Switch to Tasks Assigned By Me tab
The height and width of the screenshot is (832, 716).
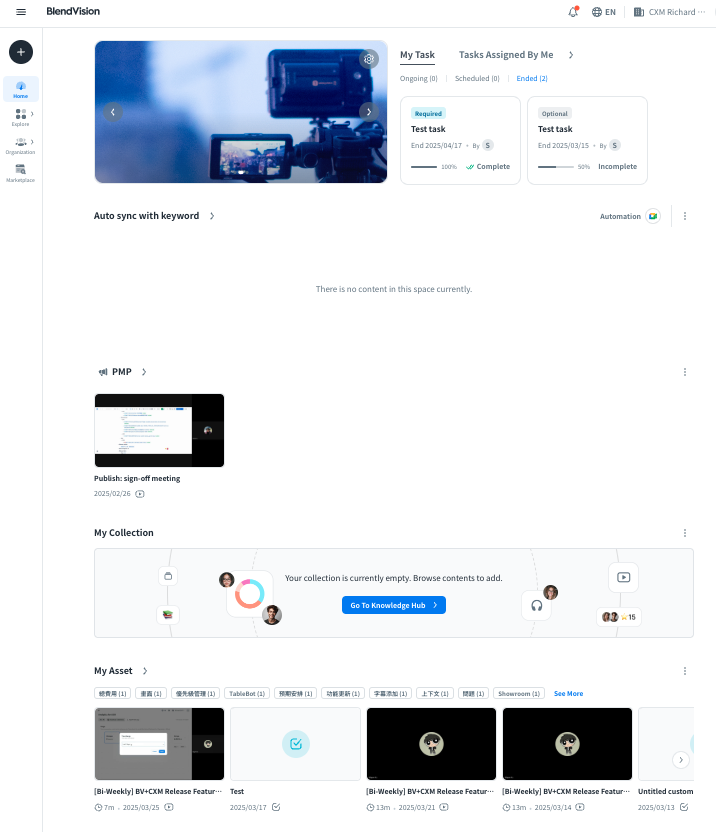[505, 55]
